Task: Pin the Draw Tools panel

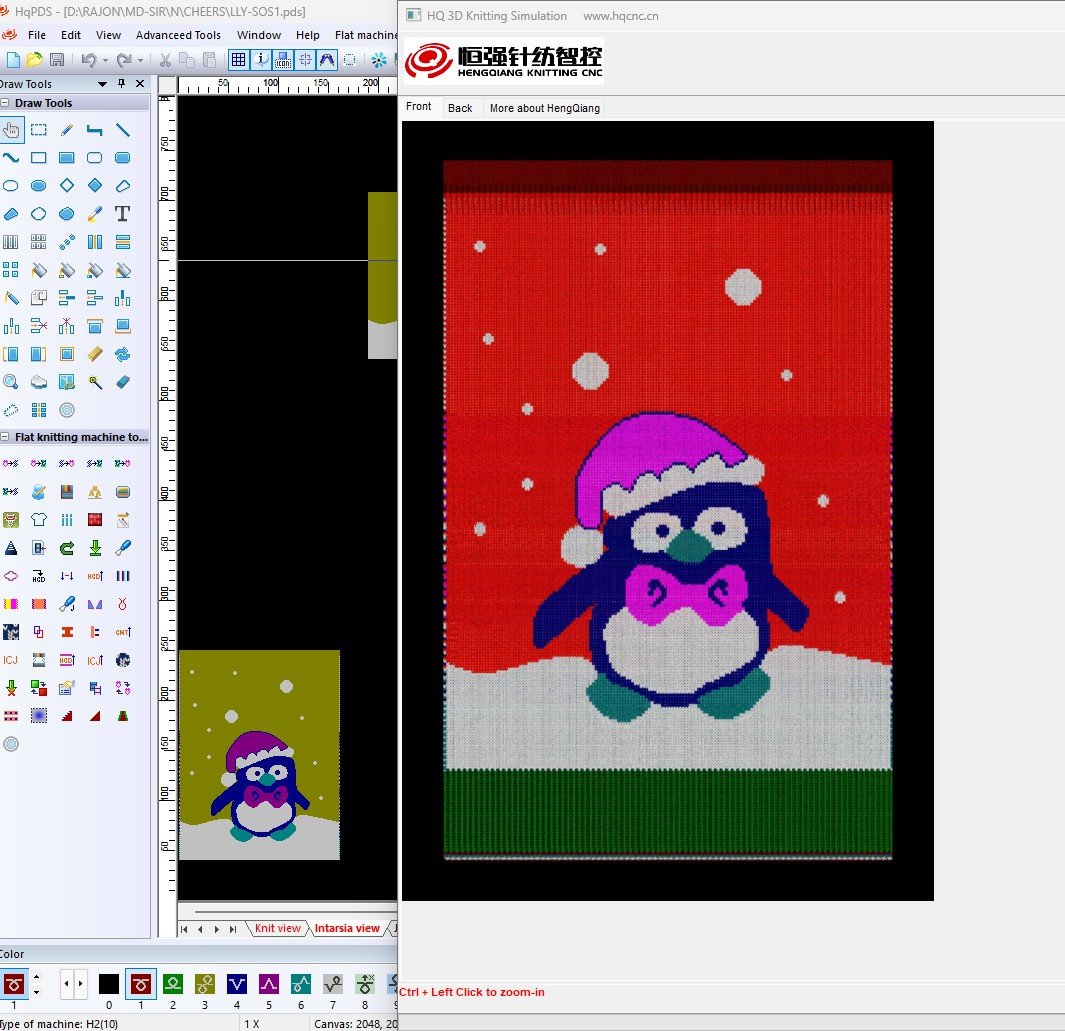Action: 122,84
